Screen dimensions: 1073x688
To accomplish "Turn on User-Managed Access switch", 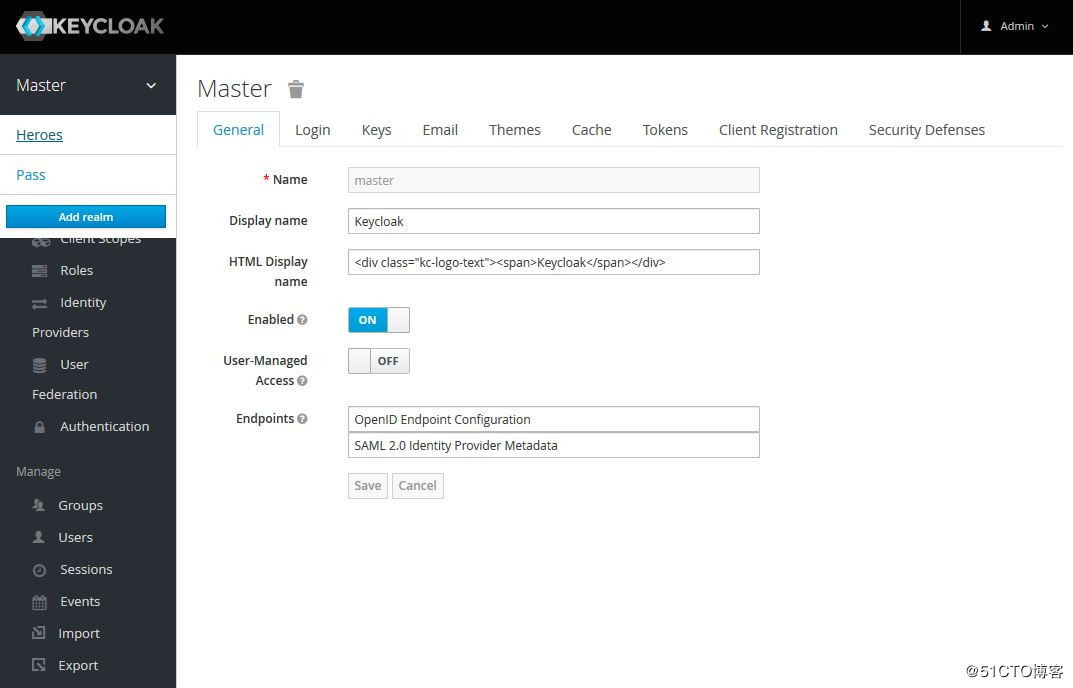I will click(x=379, y=361).
